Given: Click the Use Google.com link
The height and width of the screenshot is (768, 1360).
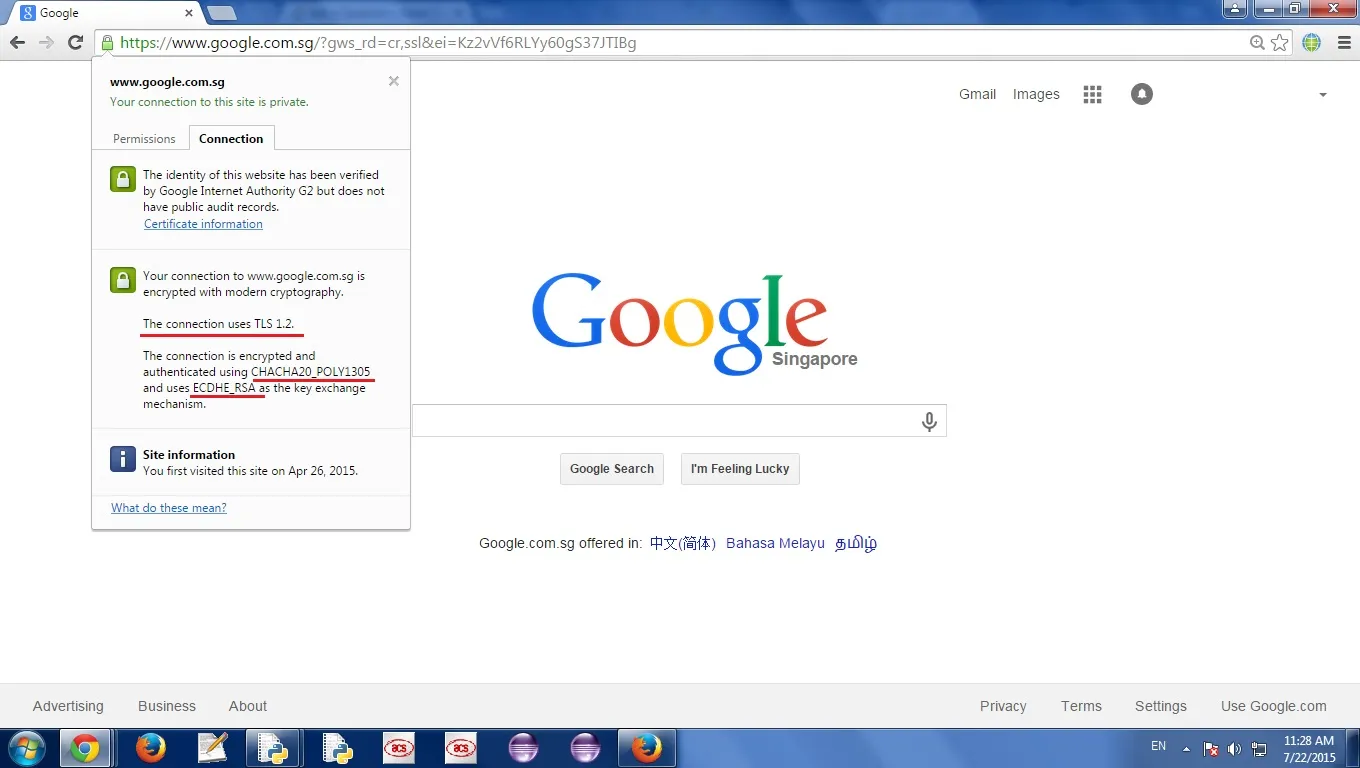Looking at the screenshot, I should 1274,706.
